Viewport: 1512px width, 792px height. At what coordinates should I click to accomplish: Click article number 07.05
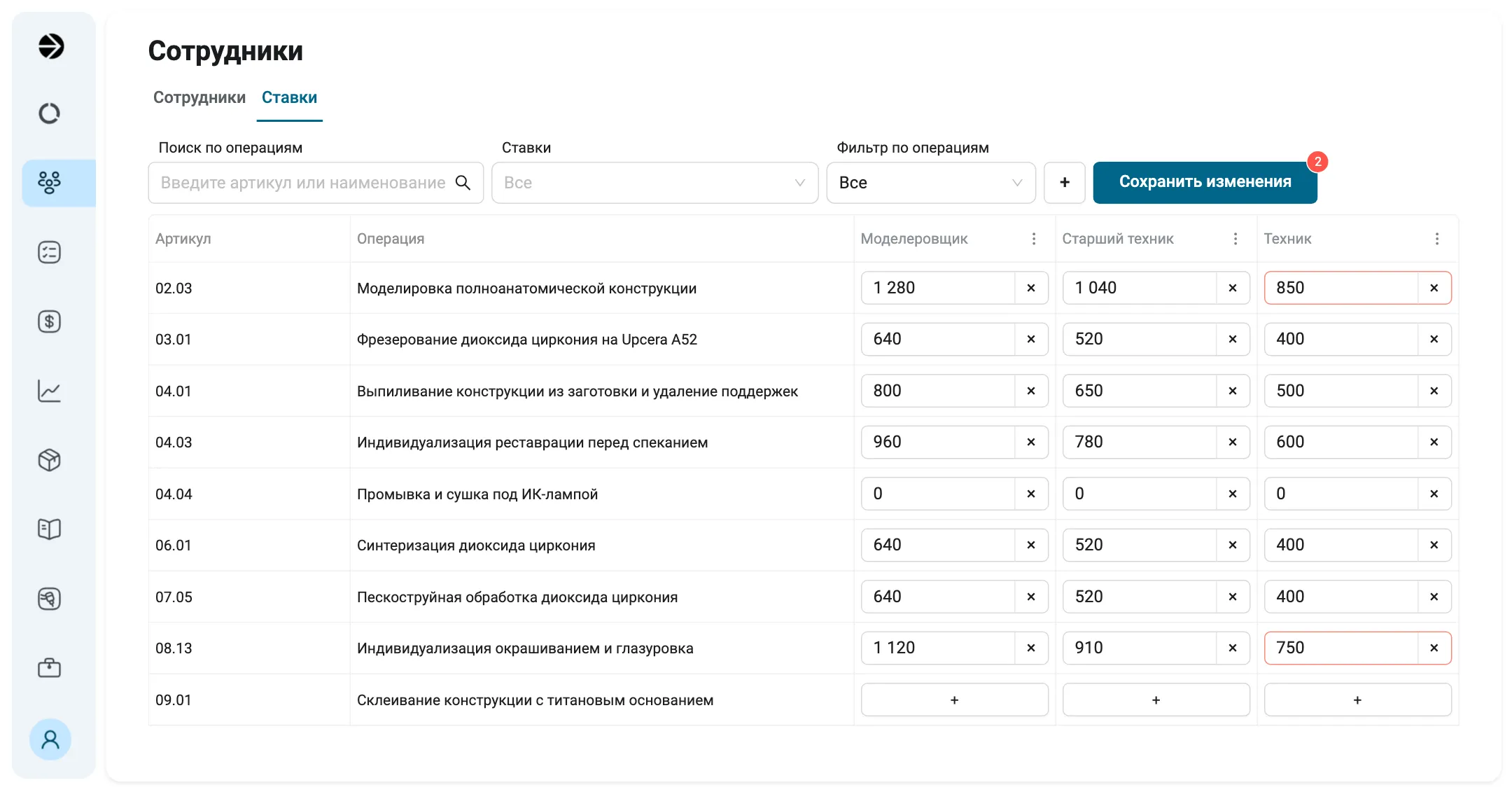tap(174, 597)
